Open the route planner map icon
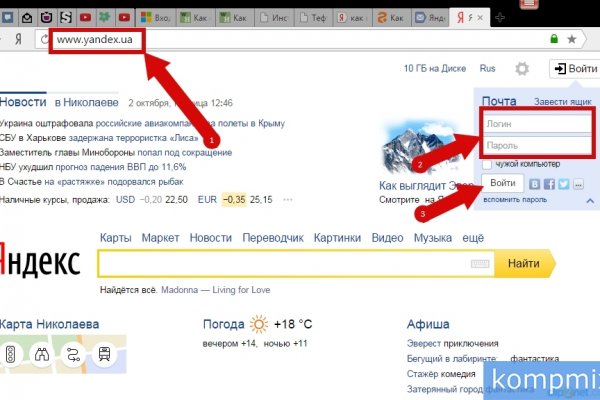This screenshot has width=600, height=400. coord(72,354)
